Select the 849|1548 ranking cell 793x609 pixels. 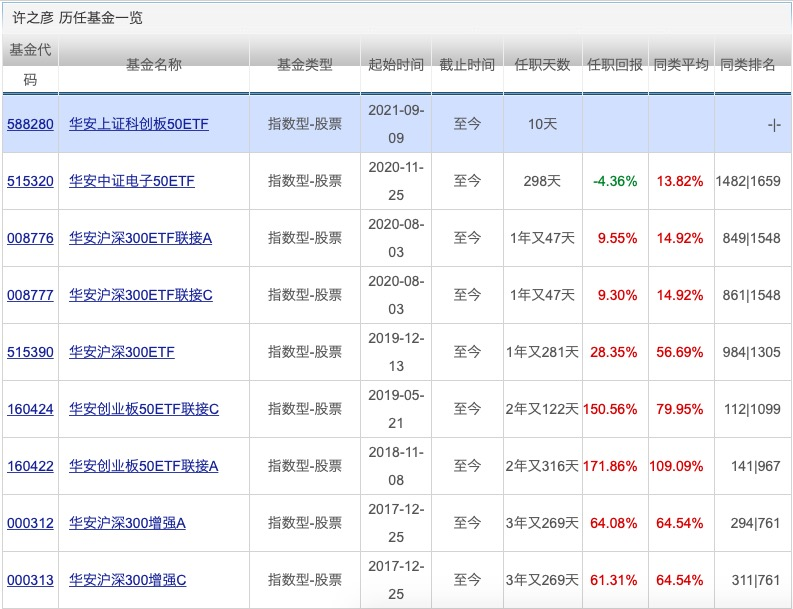tap(752, 238)
